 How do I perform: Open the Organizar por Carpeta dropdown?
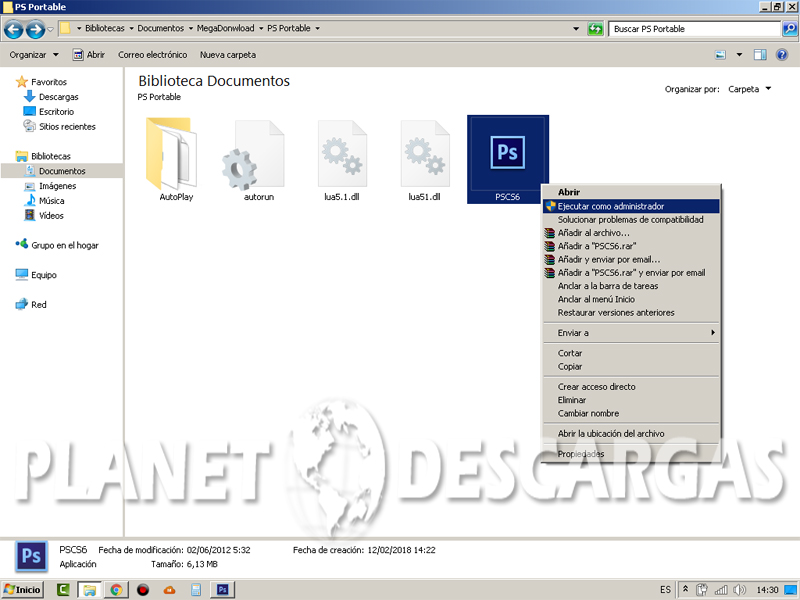coord(749,89)
